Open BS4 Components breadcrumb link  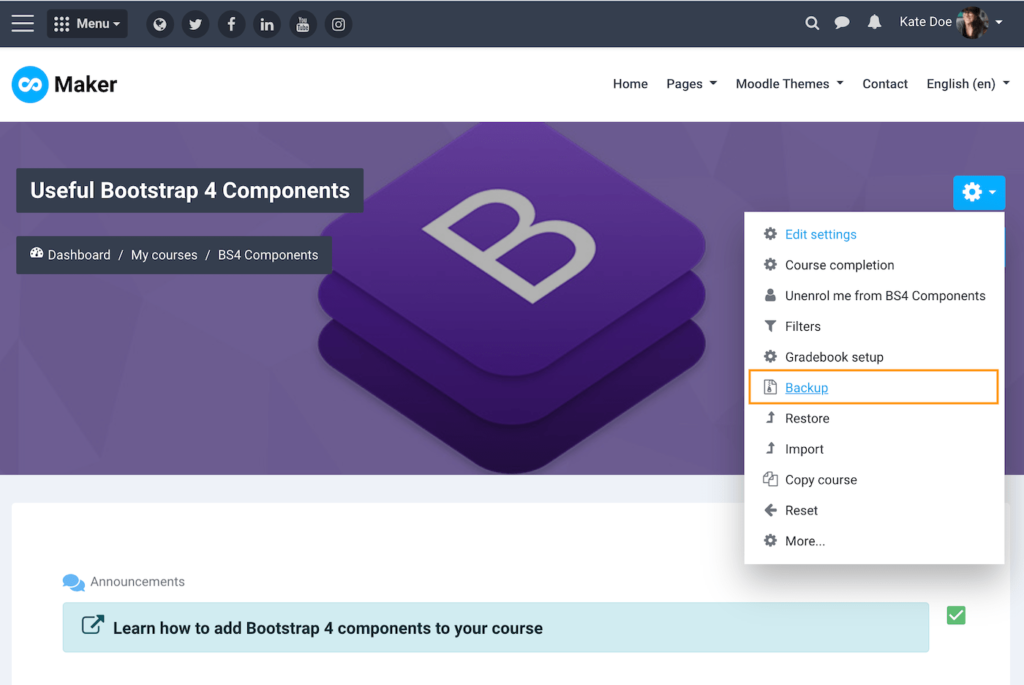click(x=268, y=255)
